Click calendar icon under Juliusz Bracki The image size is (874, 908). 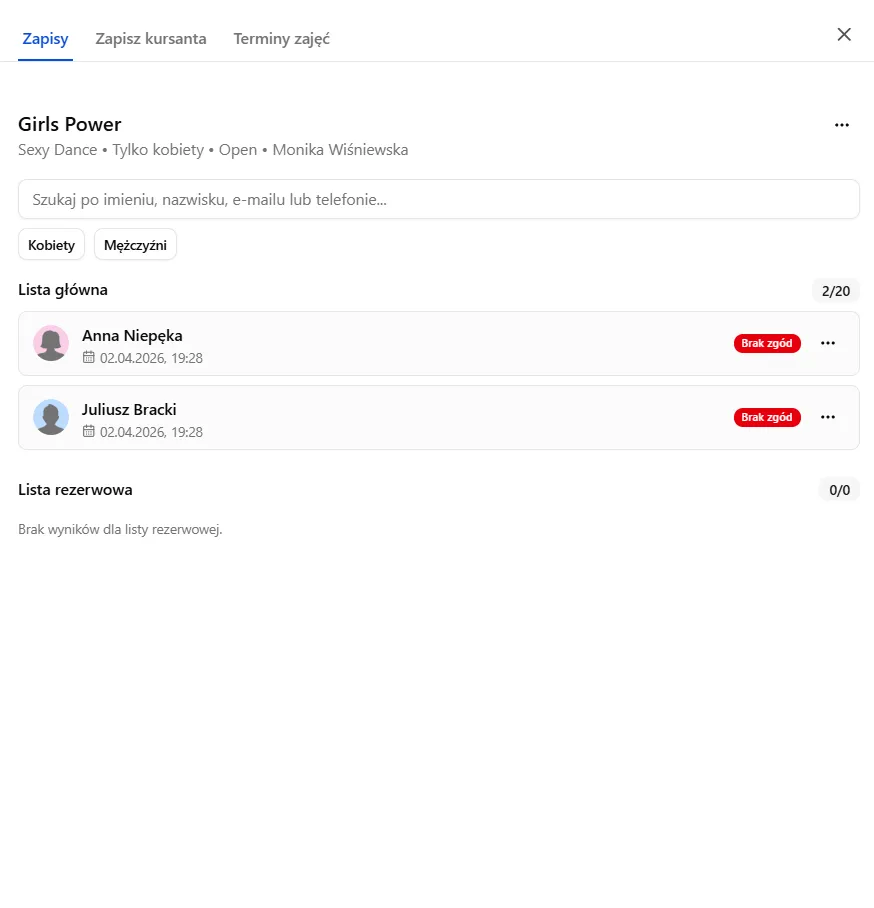[89, 431]
